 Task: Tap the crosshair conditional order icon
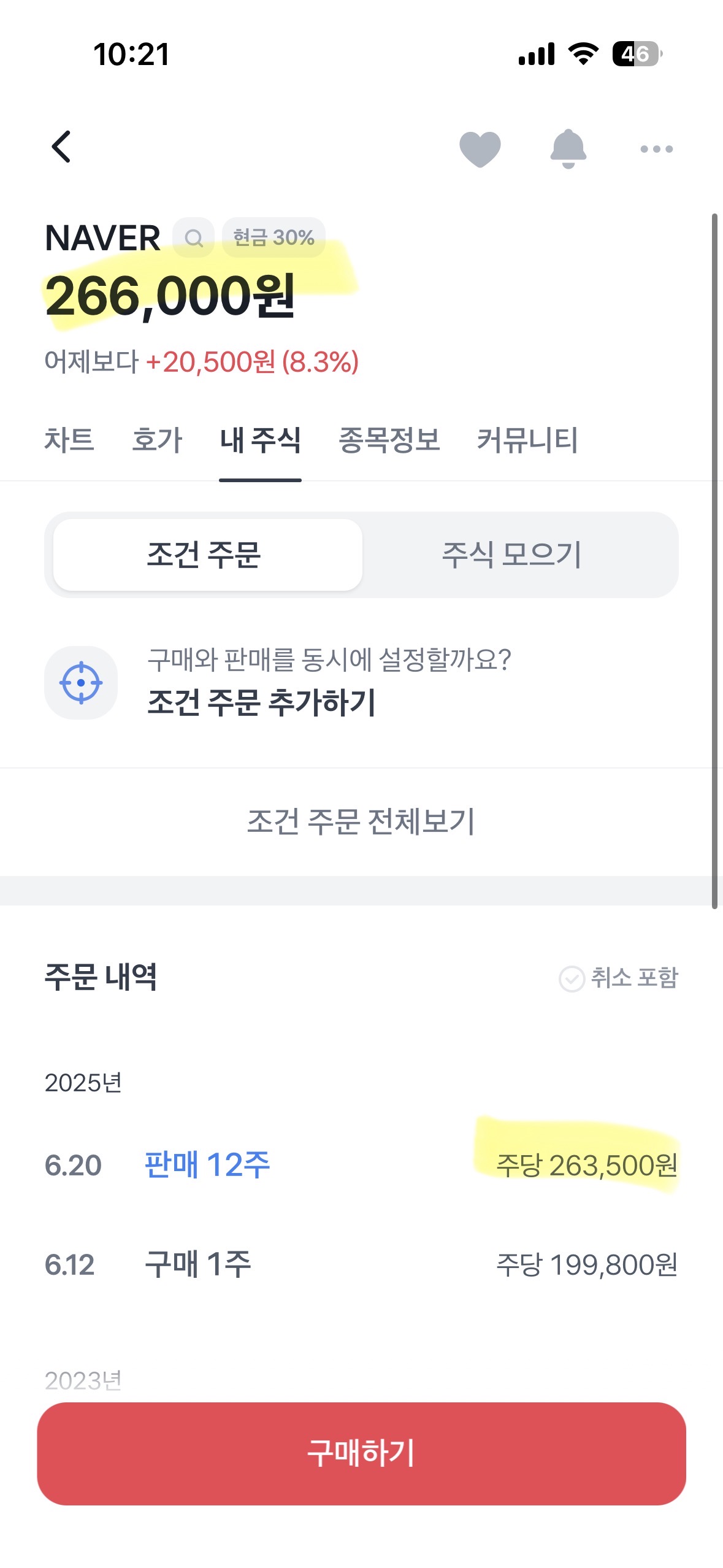click(81, 682)
